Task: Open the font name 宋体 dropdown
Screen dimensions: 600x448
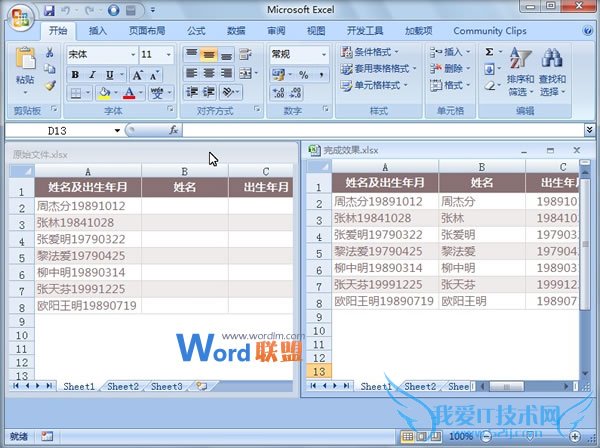Action: pos(133,55)
